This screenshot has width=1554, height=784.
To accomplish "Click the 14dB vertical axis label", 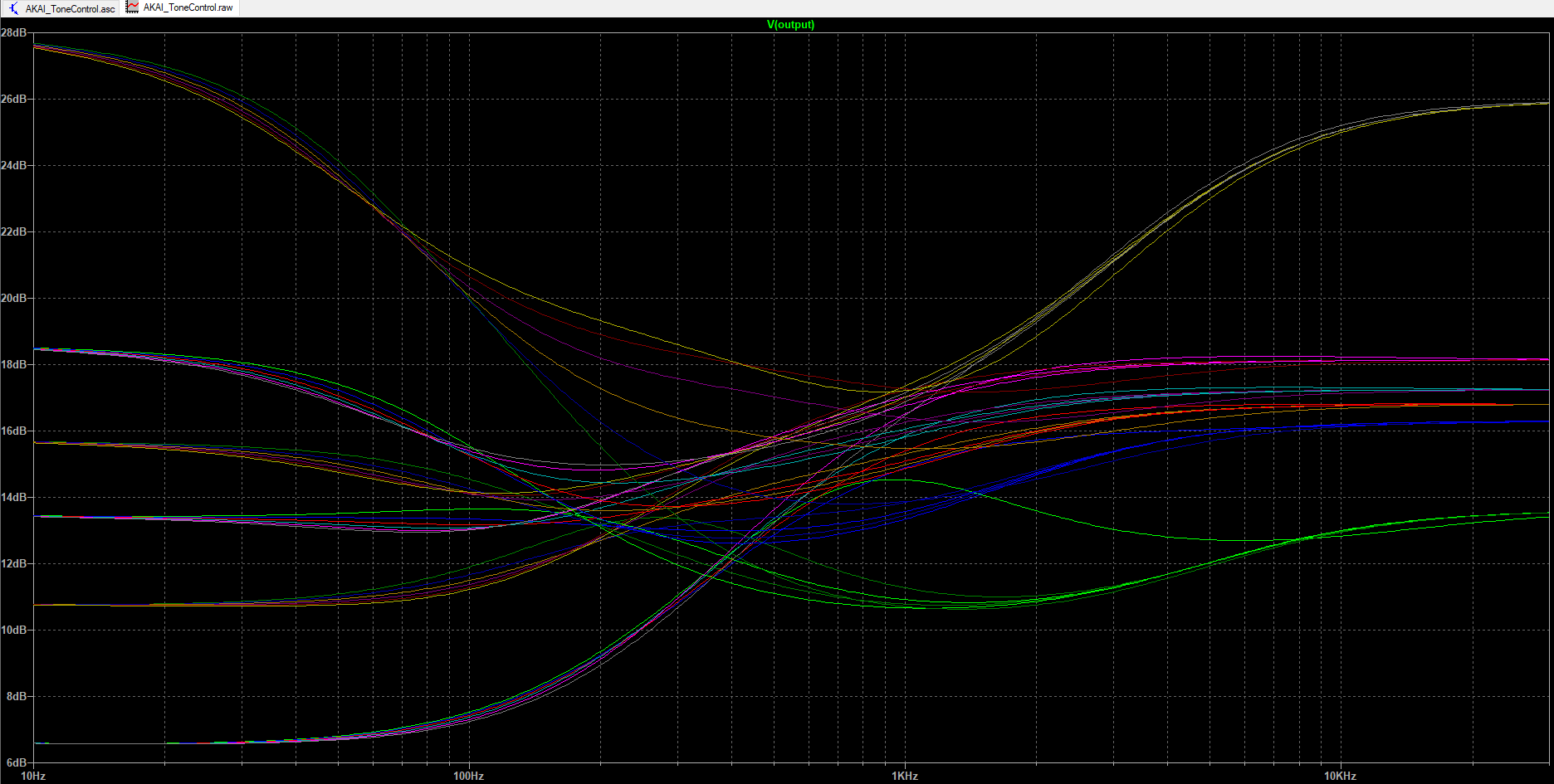I will coord(13,497).
